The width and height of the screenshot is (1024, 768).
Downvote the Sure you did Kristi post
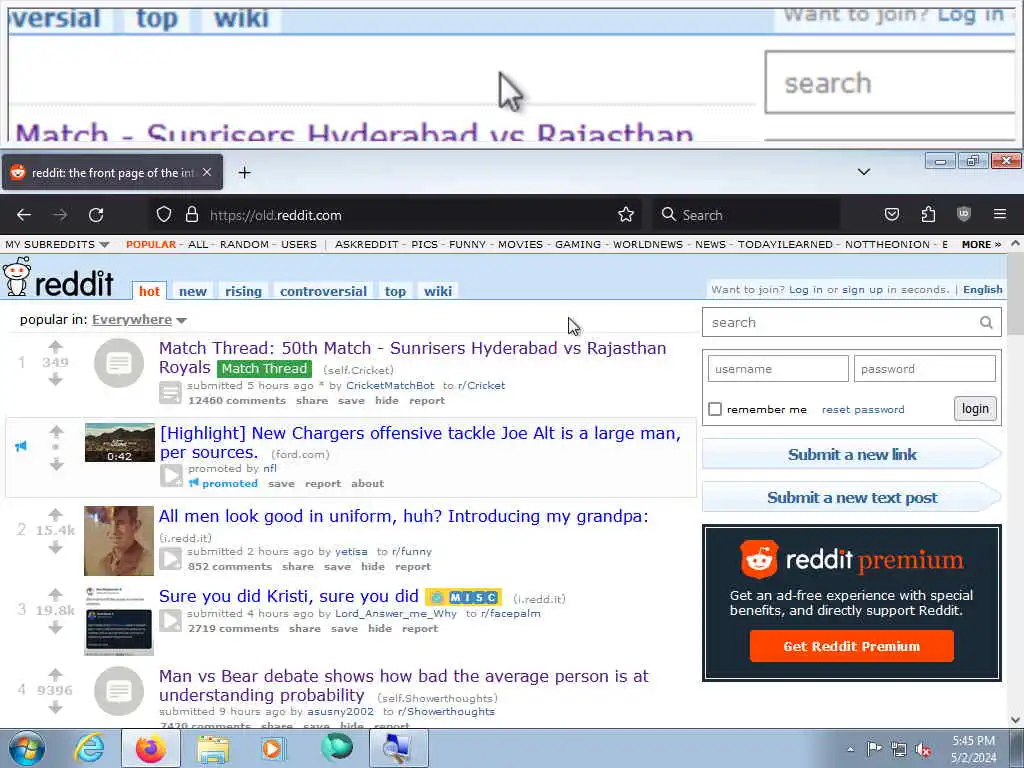[56, 628]
